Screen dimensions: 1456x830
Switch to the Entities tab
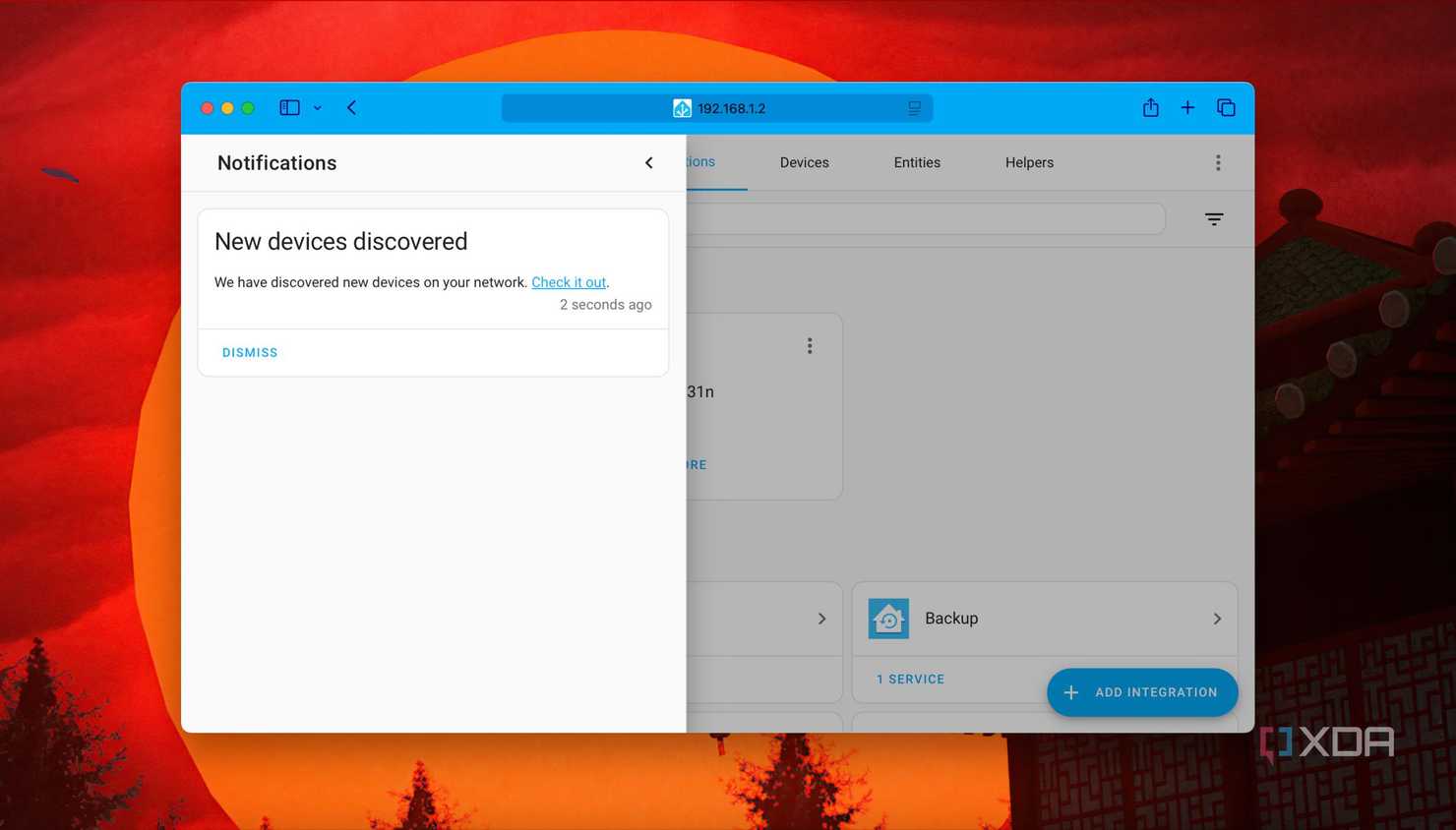click(x=917, y=162)
